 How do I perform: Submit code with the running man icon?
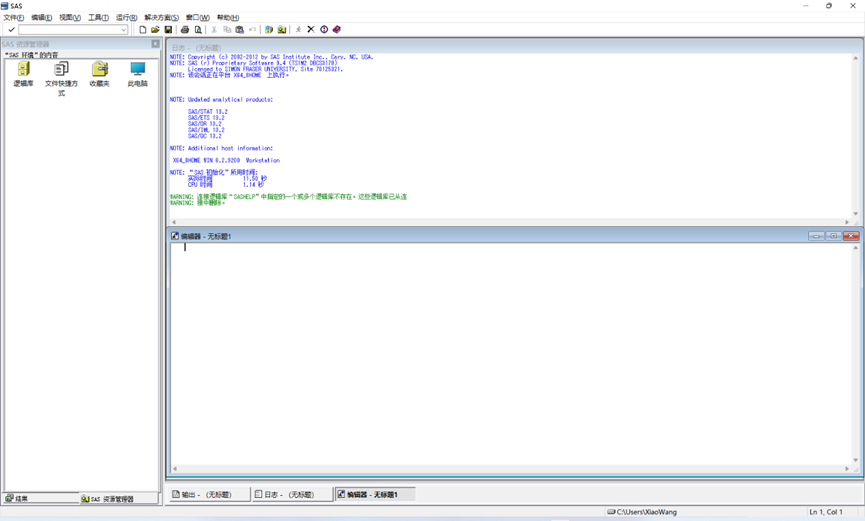298,29
